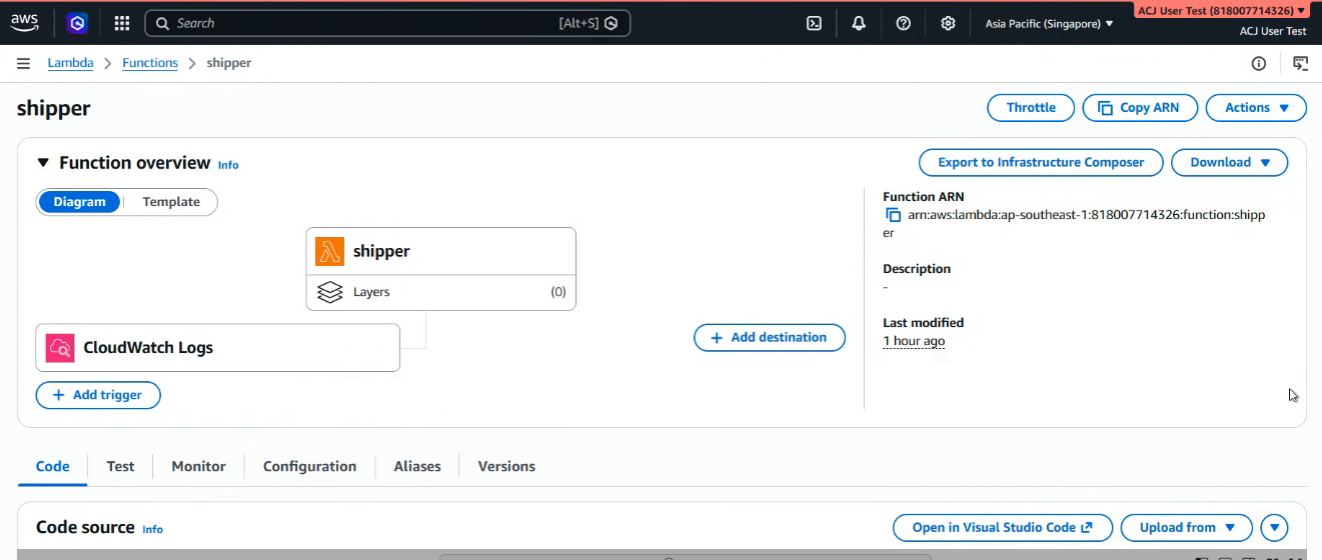Viewport: 1322px width, 560px height.
Task: Switch to the Code tab
Action: coord(53,466)
